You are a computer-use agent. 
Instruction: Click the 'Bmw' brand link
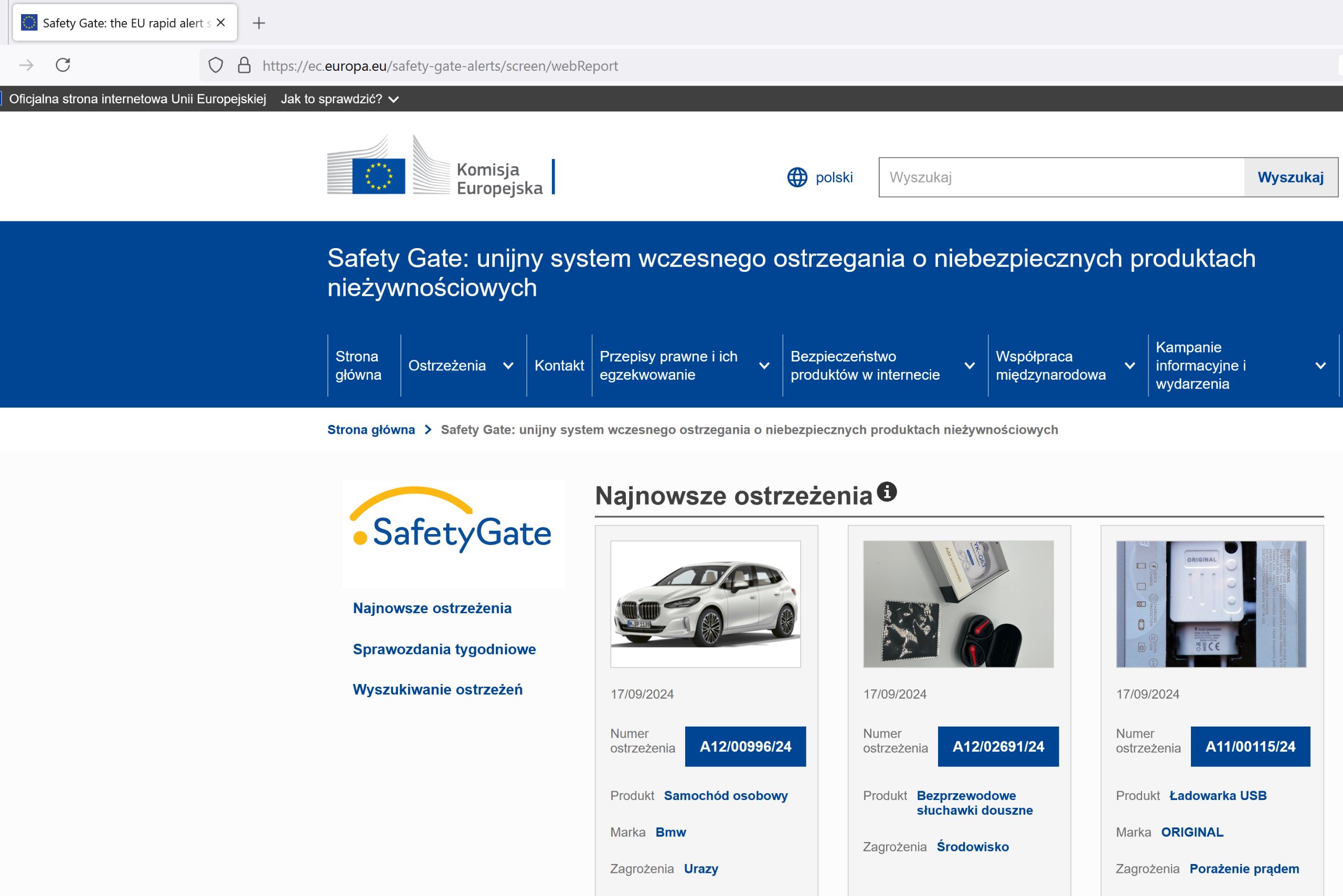tap(670, 832)
